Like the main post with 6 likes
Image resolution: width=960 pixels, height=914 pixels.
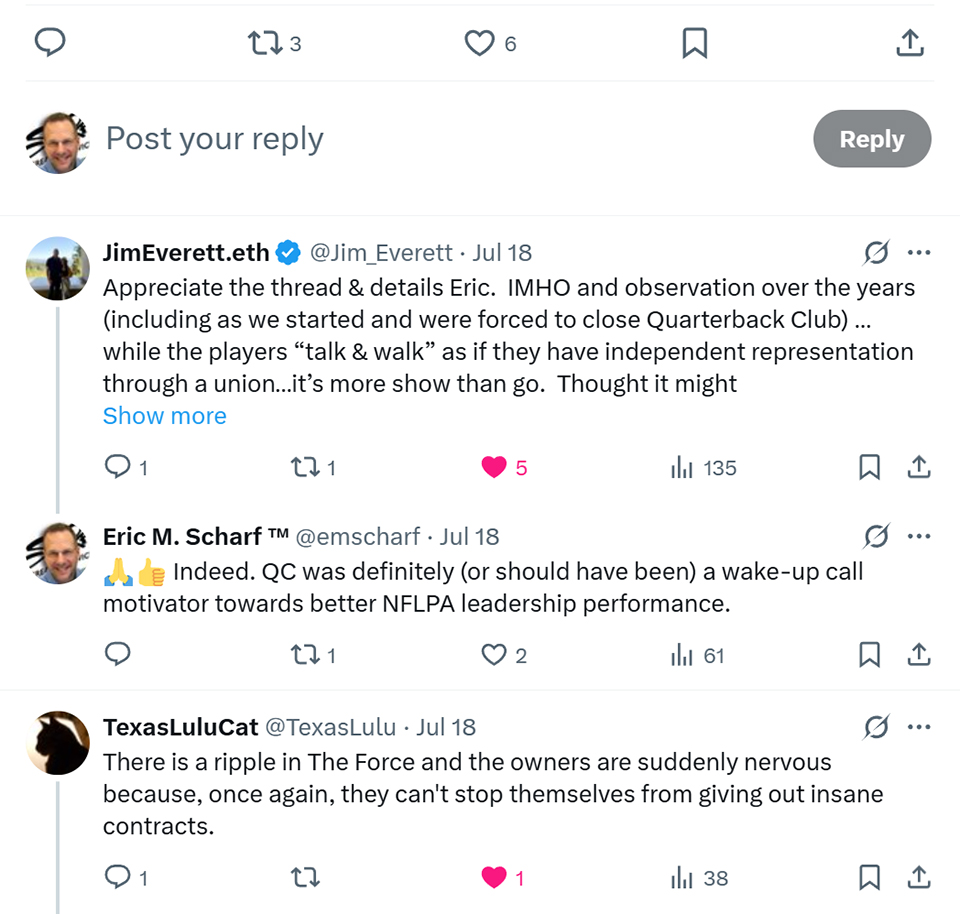point(480,43)
